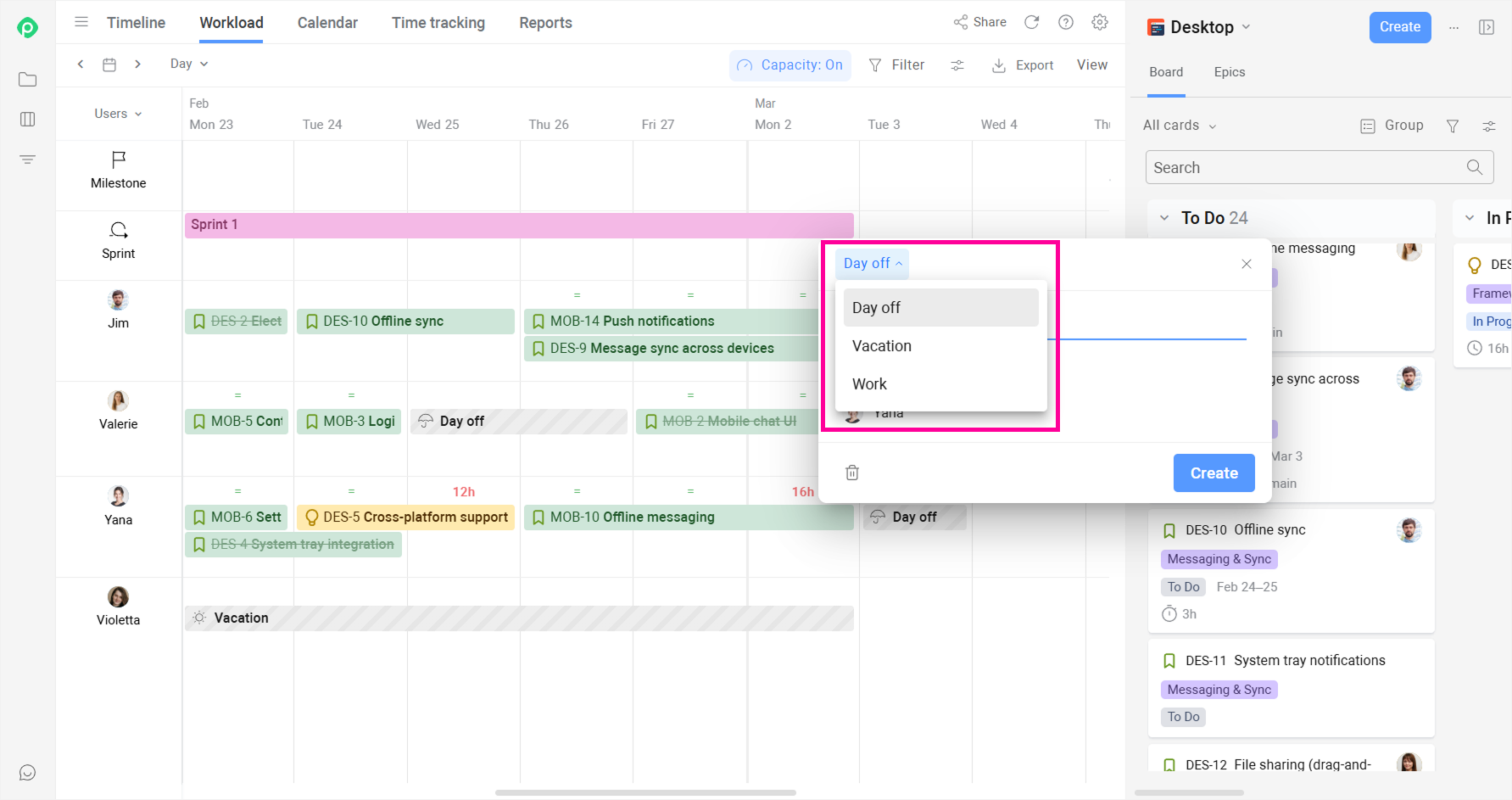Open the All cards dropdown

tap(1180, 126)
